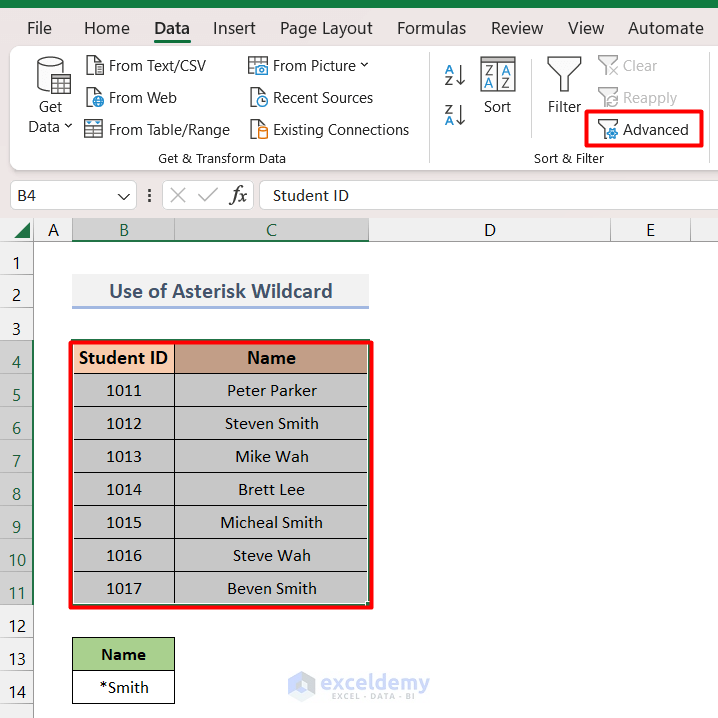Load data From Table/Range
The image size is (718, 718).
click(x=157, y=130)
